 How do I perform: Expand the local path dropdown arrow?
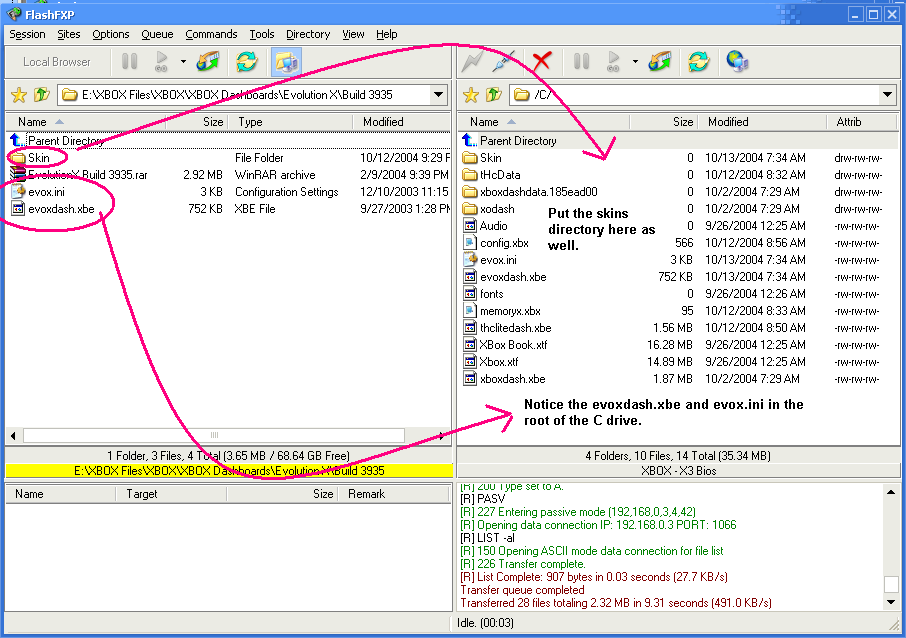(439, 95)
